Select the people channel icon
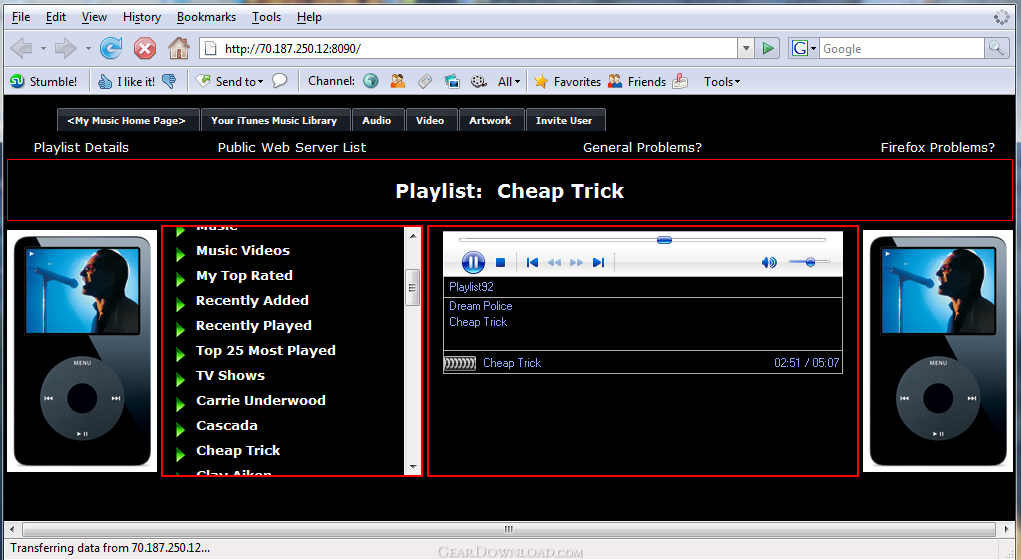Viewport: 1021px width, 560px height. [398, 81]
